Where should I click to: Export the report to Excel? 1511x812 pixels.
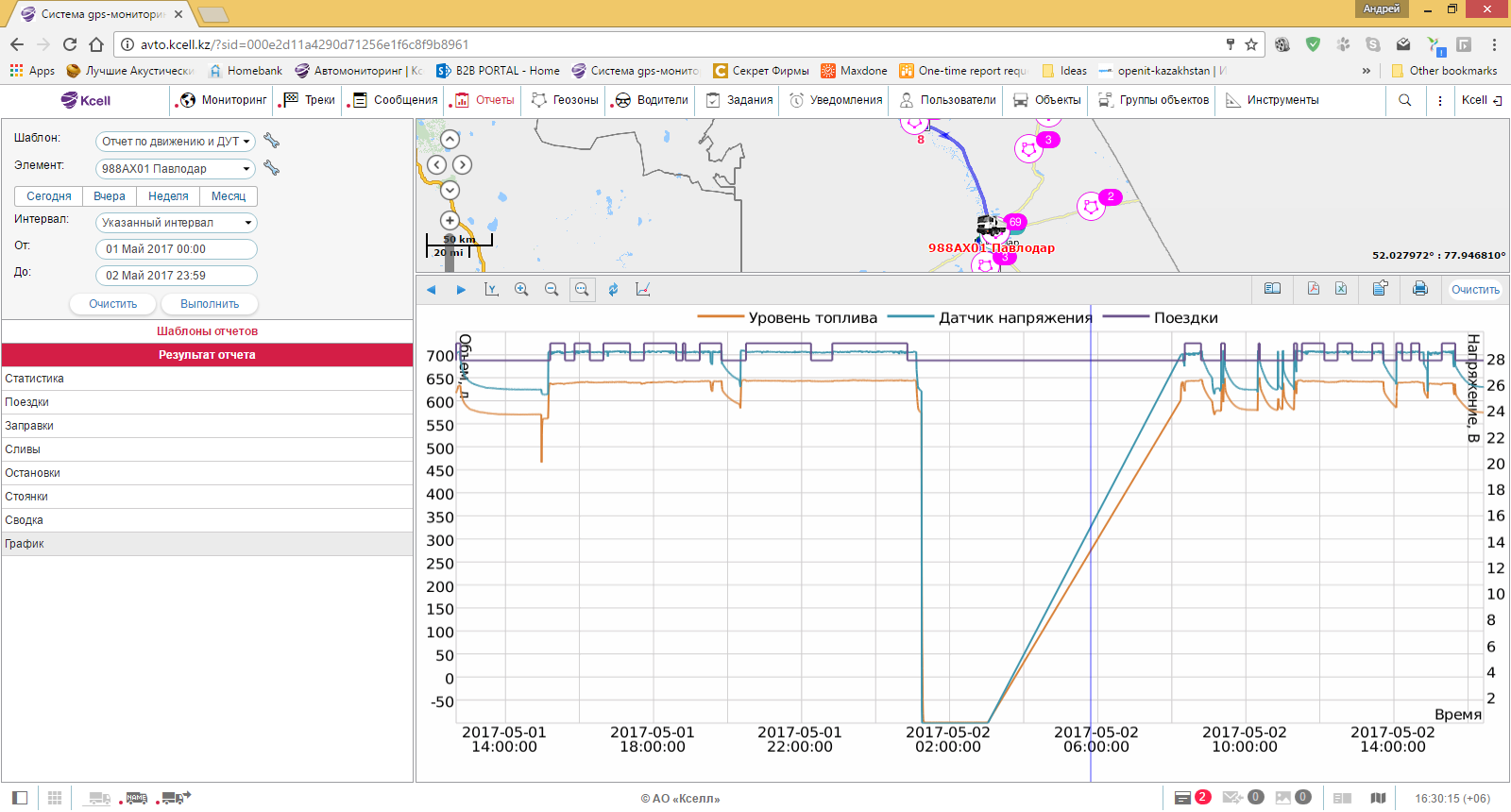click(1341, 289)
